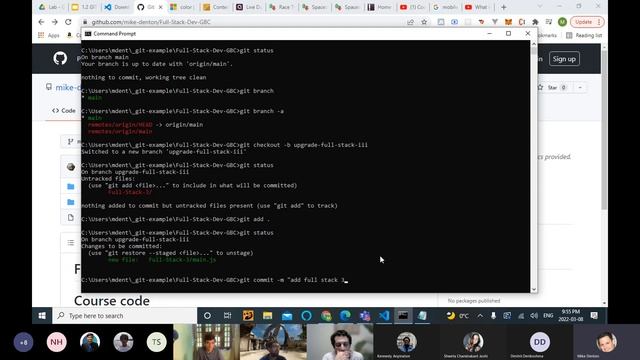Open the MetaMask fox extension

coord(508,22)
